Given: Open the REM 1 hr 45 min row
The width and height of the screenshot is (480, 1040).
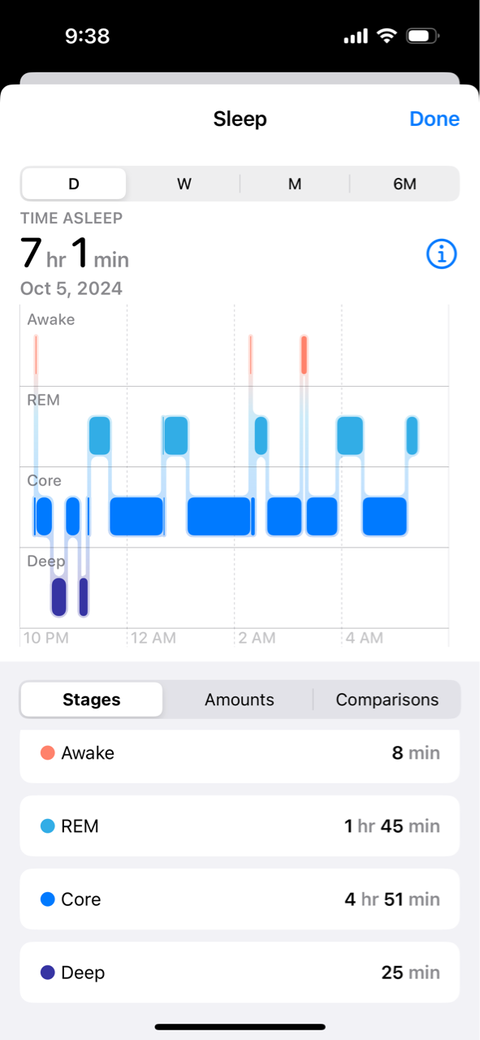Looking at the screenshot, I should [x=239, y=826].
